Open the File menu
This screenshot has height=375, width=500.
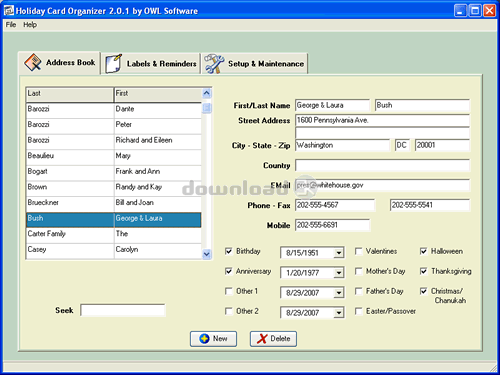click(x=11, y=25)
